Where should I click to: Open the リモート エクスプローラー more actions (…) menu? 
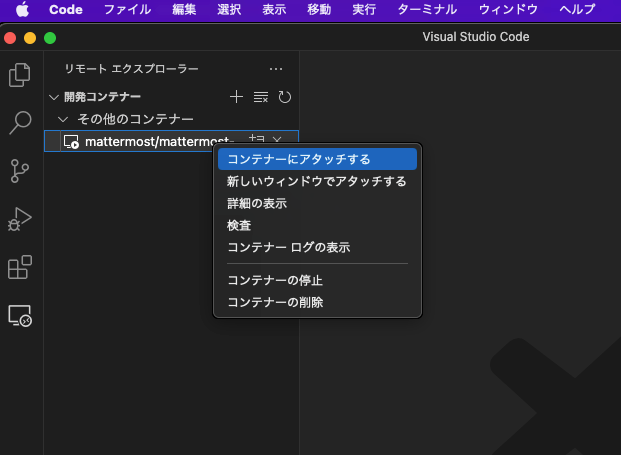coord(276,69)
